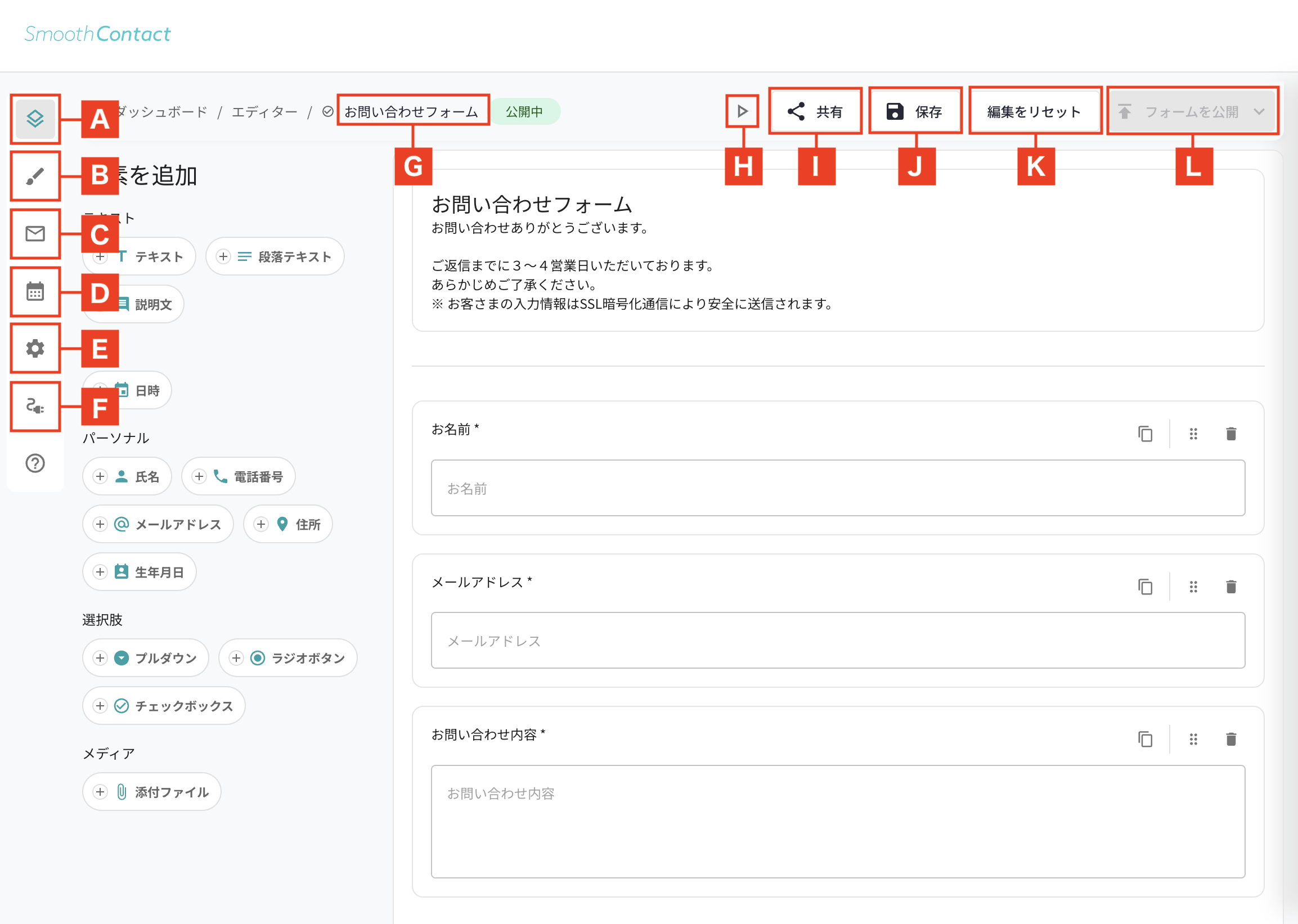Screen dimensions: 1298x924
Task: Delete the お名前 field with trash icon
Action: click(1231, 434)
